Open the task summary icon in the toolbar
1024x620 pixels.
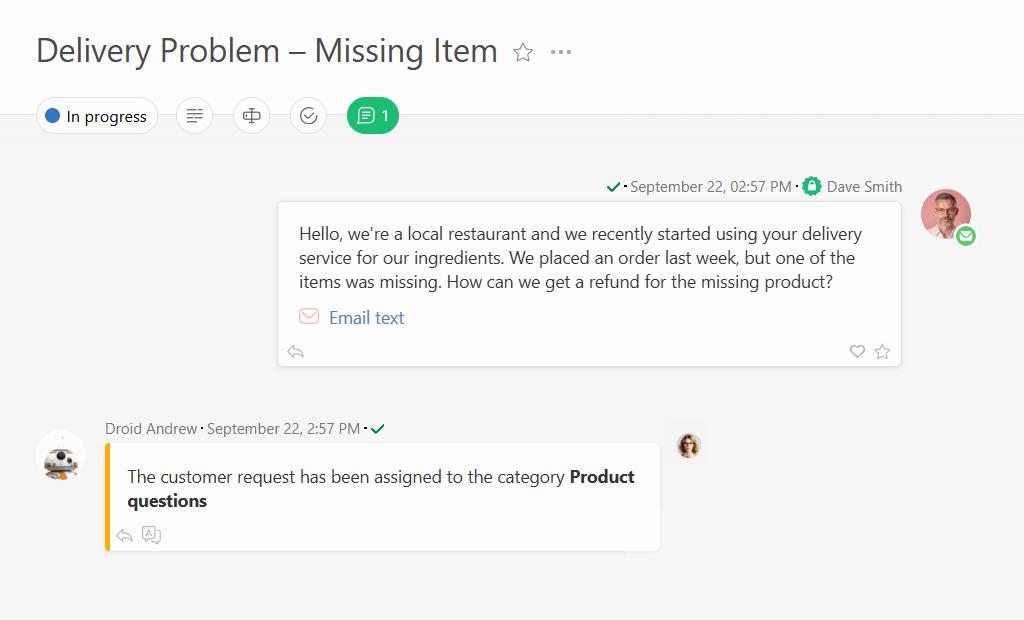tap(194, 115)
